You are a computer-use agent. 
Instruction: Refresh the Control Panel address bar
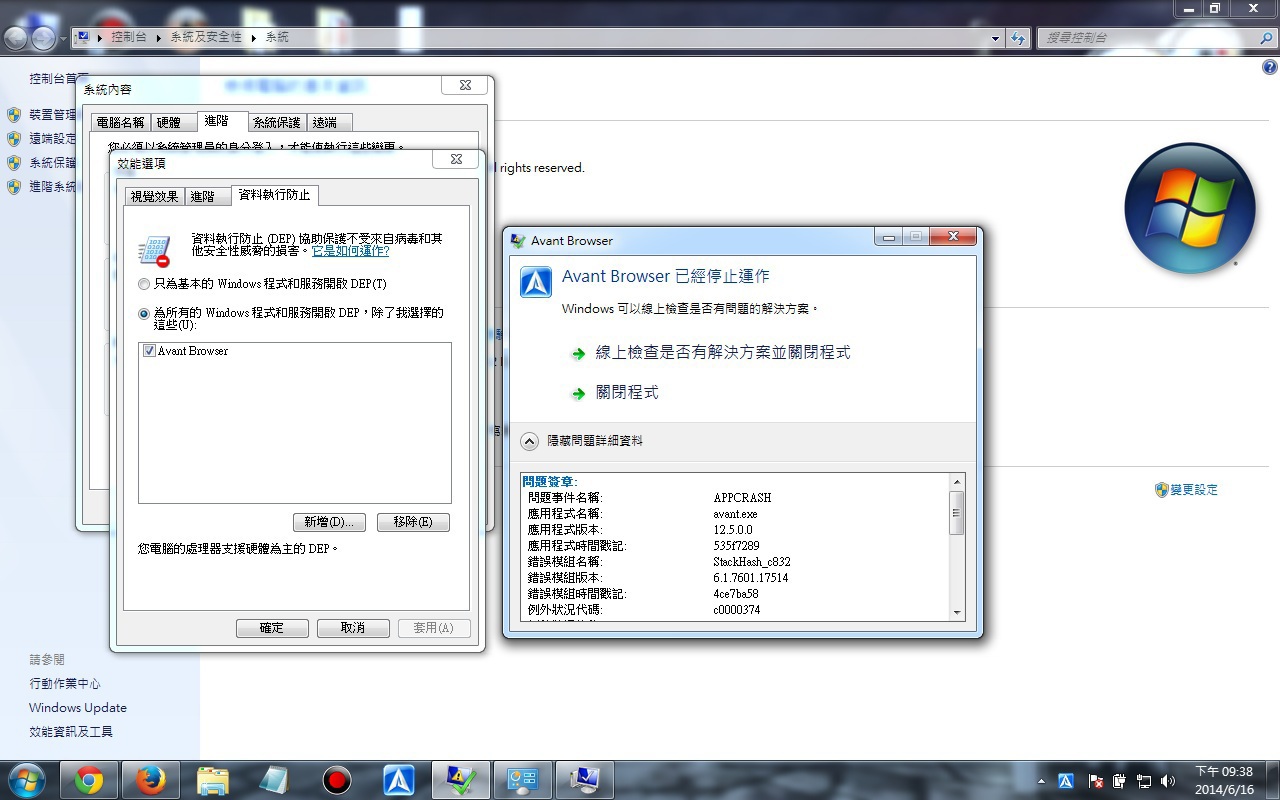pyautogui.click(x=1018, y=38)
